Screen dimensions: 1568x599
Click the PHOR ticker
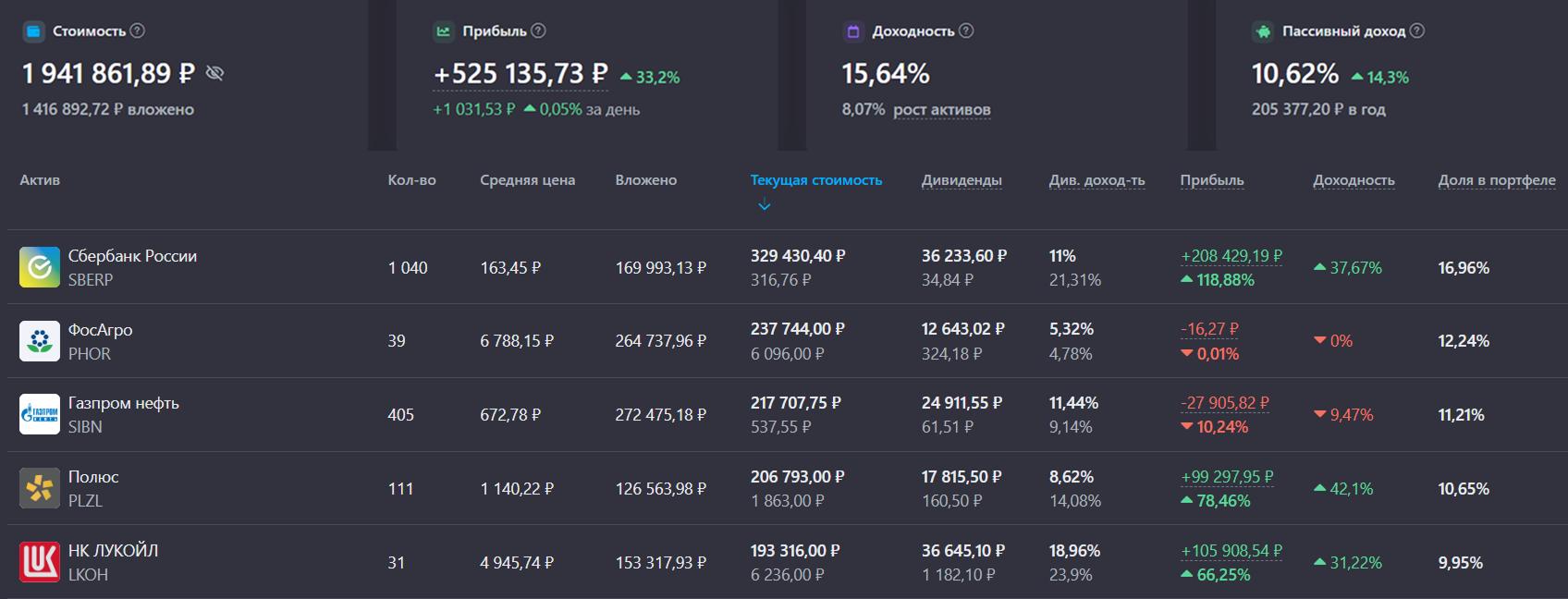[90, 354]
